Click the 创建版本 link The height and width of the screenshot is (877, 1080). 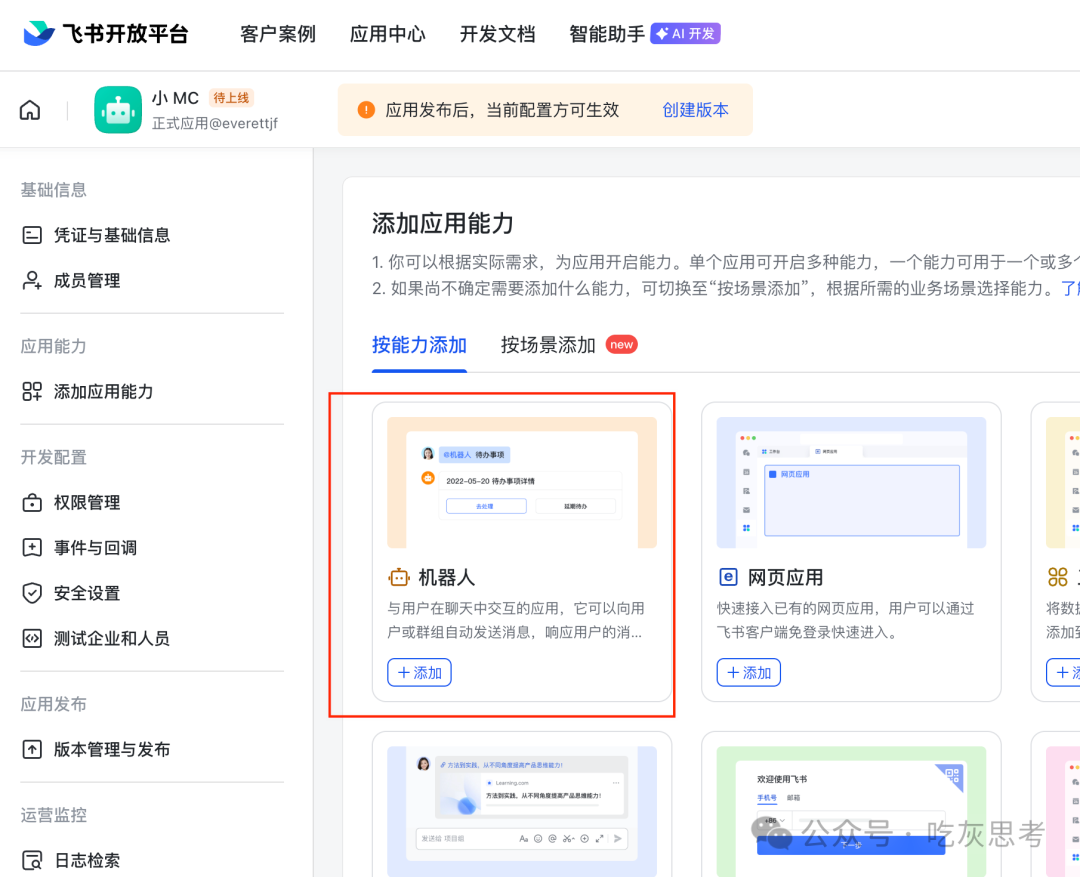point(696,110)
